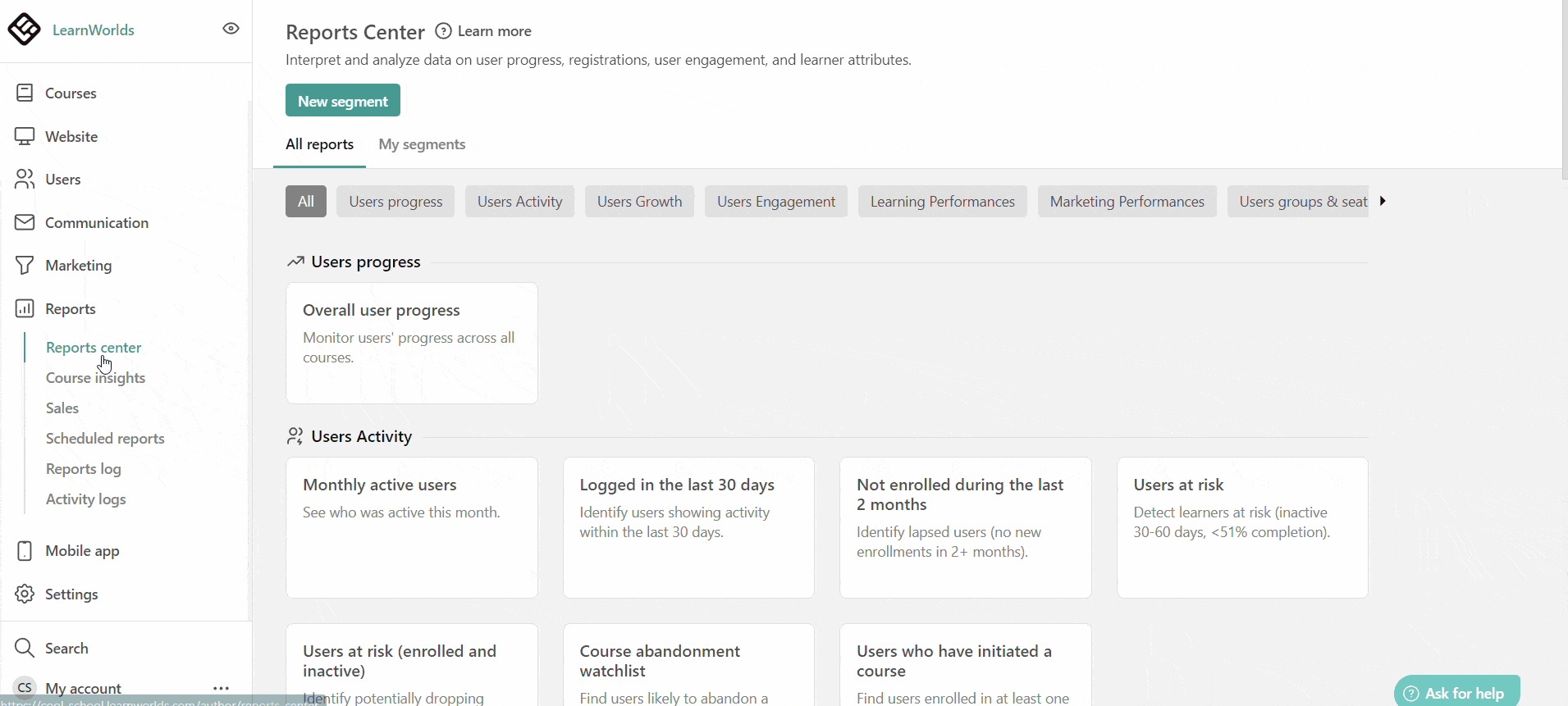
Task: Open Courses via the book icon
Action: coord(25,93)
